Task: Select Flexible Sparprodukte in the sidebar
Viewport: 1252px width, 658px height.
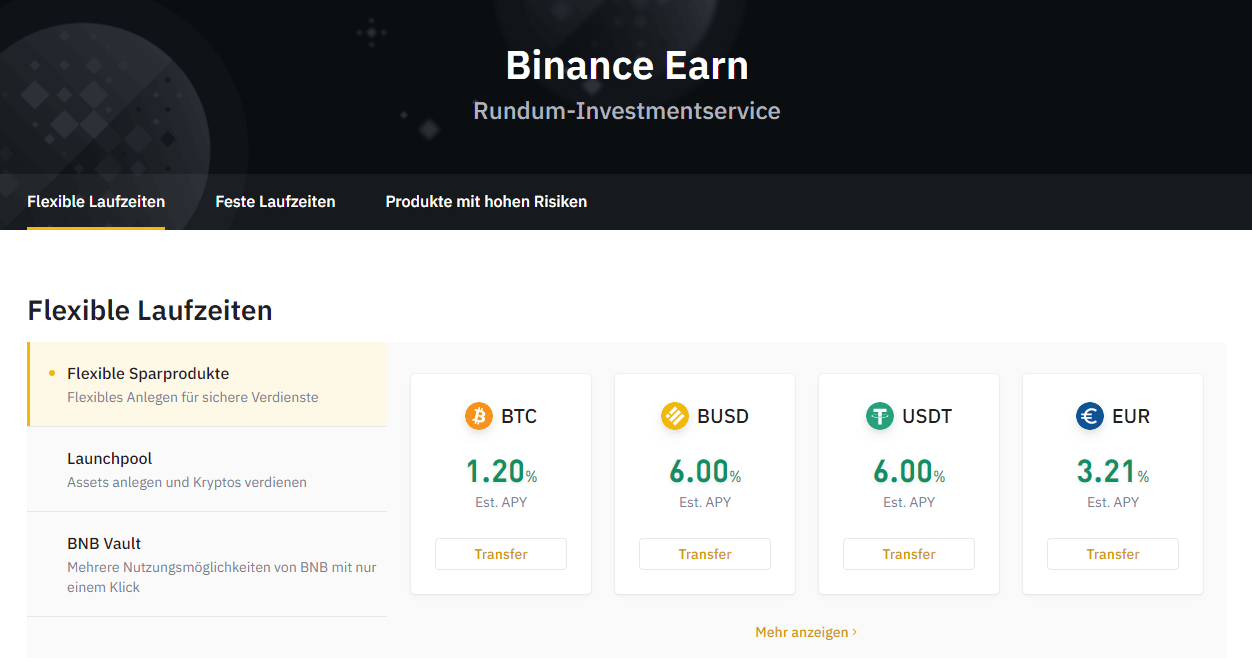Action: pos(207,384)
